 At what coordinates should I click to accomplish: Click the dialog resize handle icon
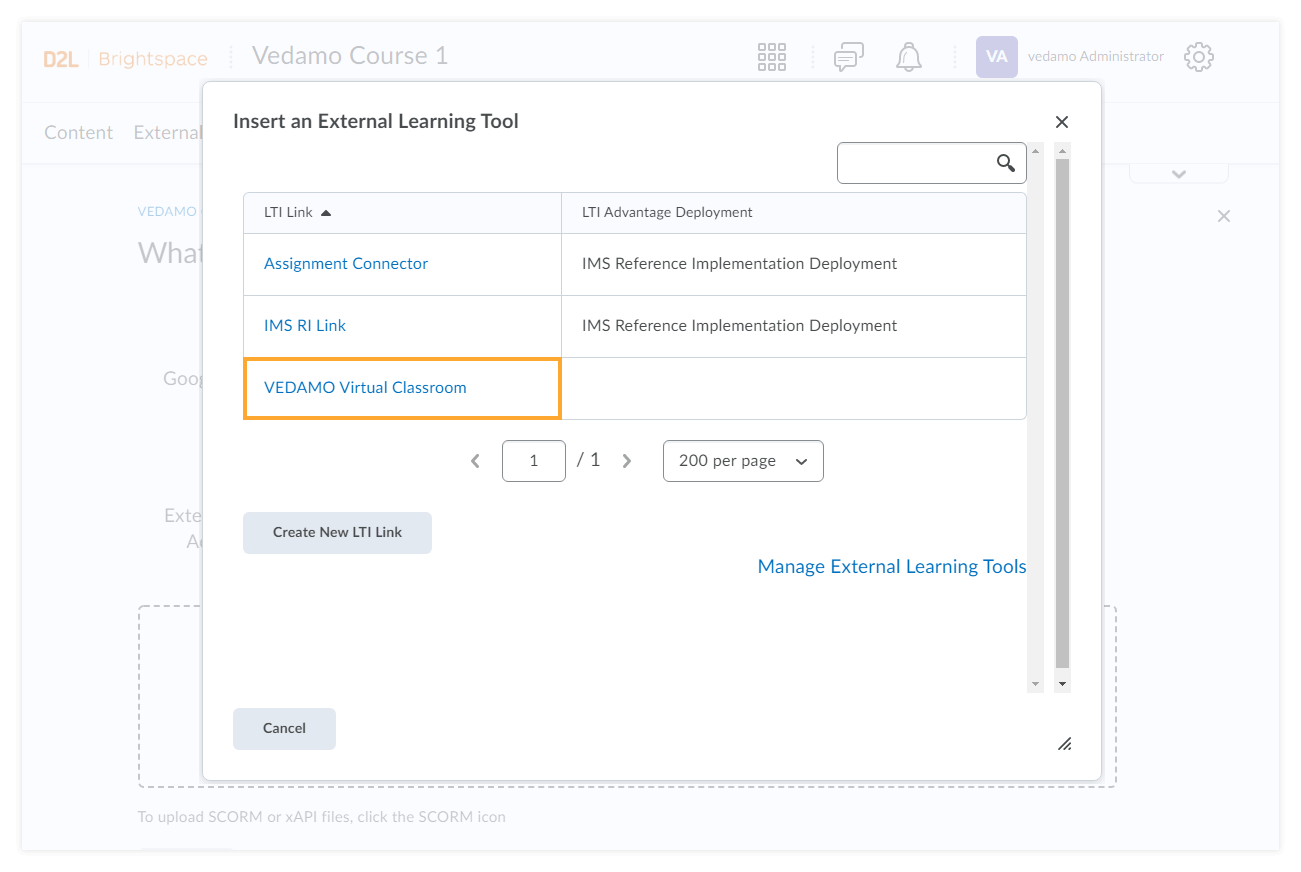1065,743
